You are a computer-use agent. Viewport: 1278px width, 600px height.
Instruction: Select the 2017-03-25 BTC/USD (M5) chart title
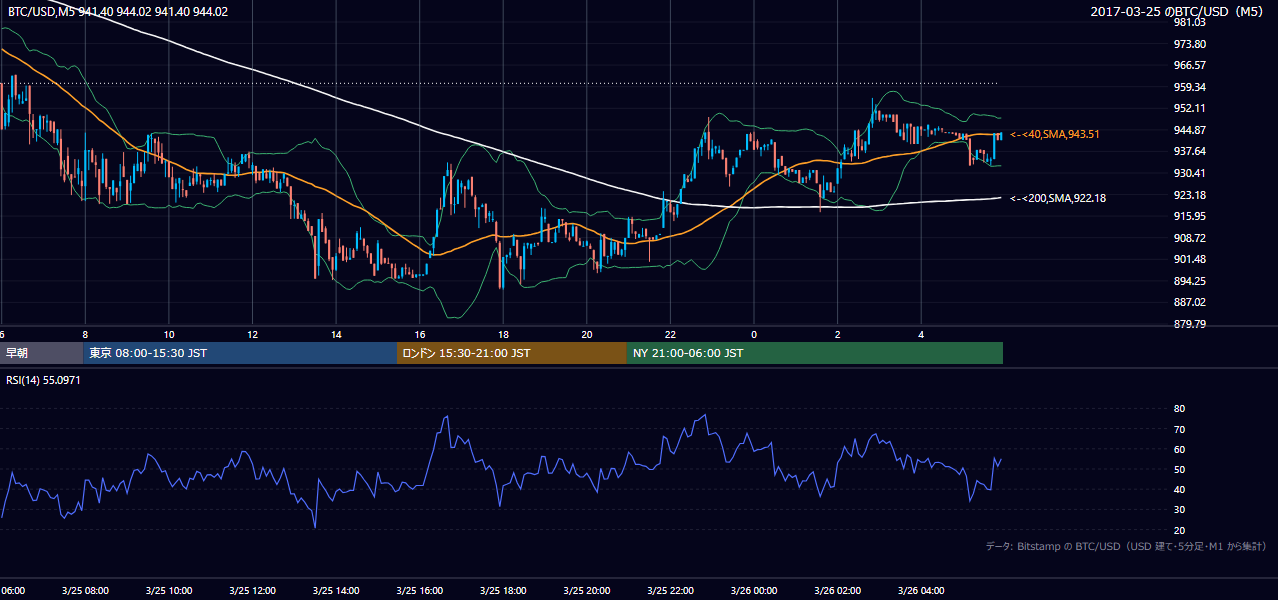pyautogui.click(x=1179, y=12)
